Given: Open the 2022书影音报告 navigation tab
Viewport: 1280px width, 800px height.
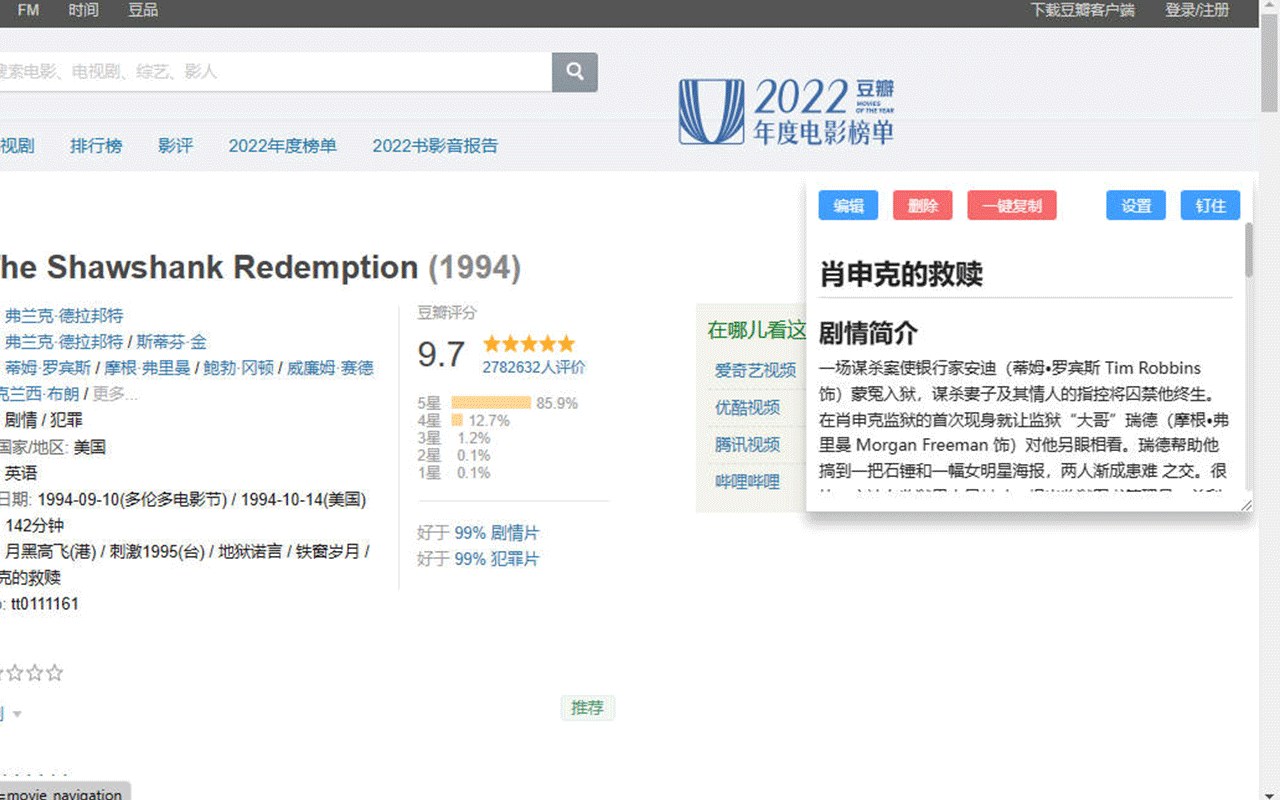Looking at the screenshot, I should (x=435, y=146).
